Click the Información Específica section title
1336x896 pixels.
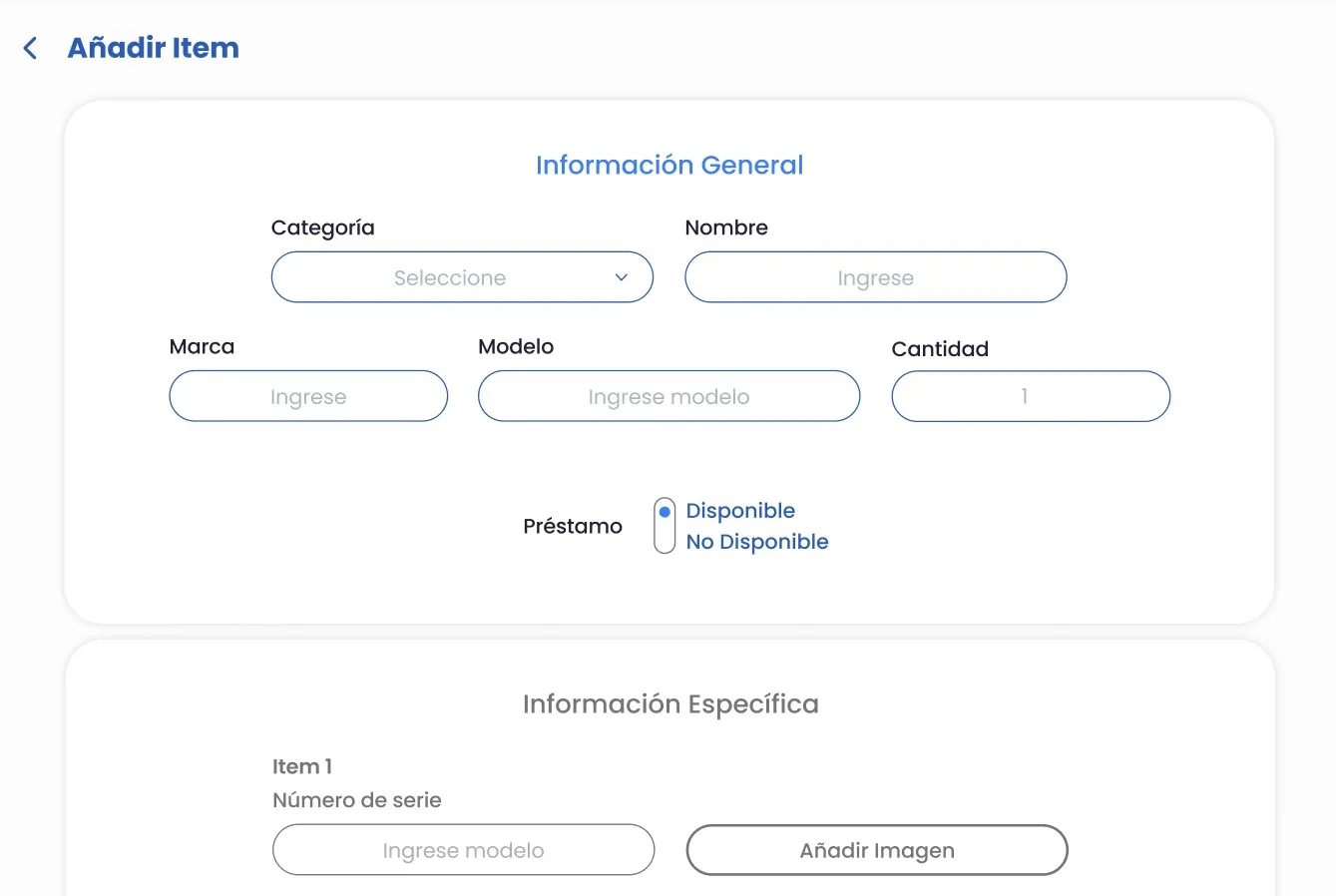[x=669, y=703]
